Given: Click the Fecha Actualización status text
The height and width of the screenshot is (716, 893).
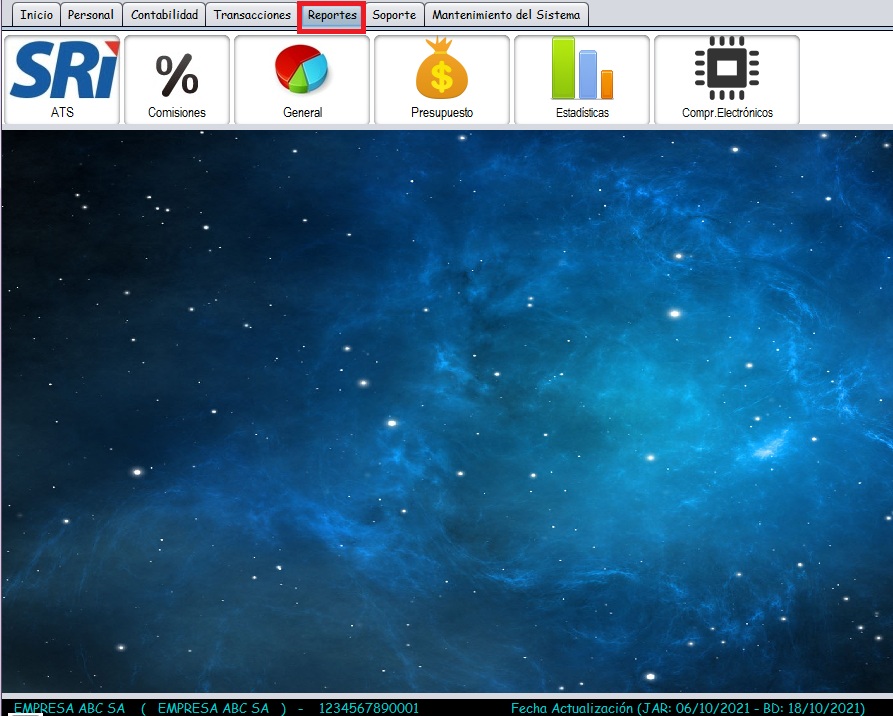Looking at the screenshot, I should 687,708.
